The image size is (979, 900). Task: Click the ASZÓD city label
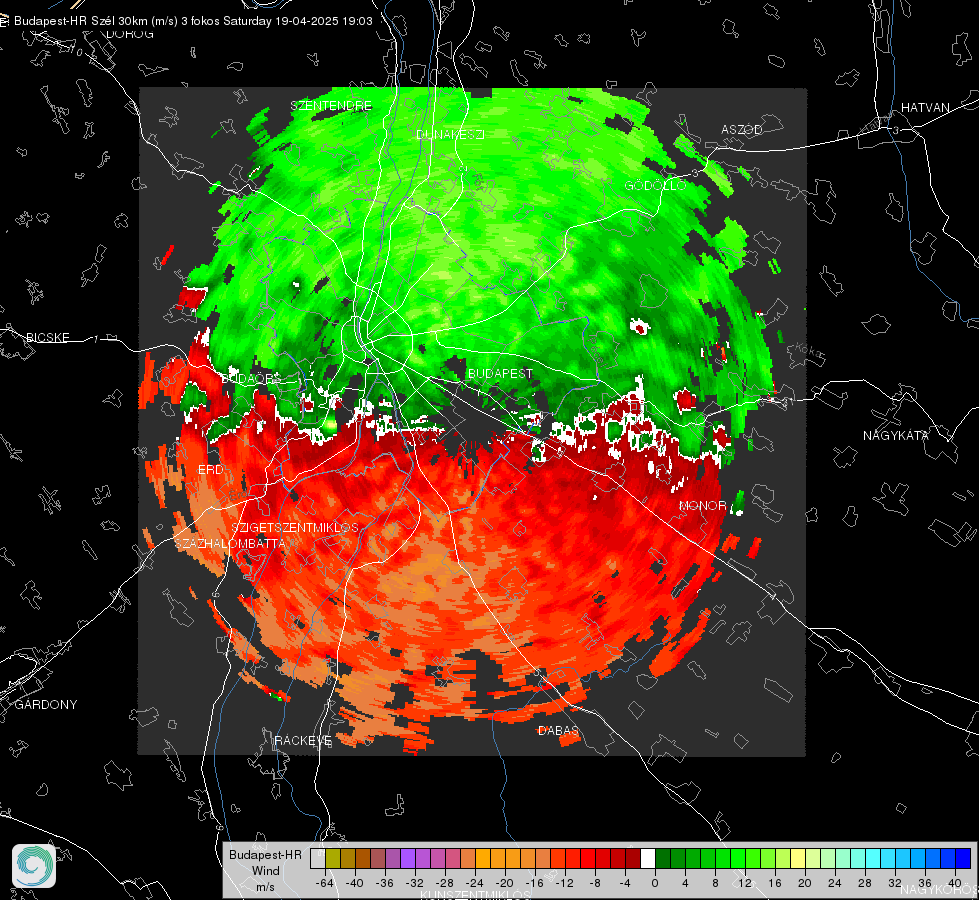(x=742, y=129)
